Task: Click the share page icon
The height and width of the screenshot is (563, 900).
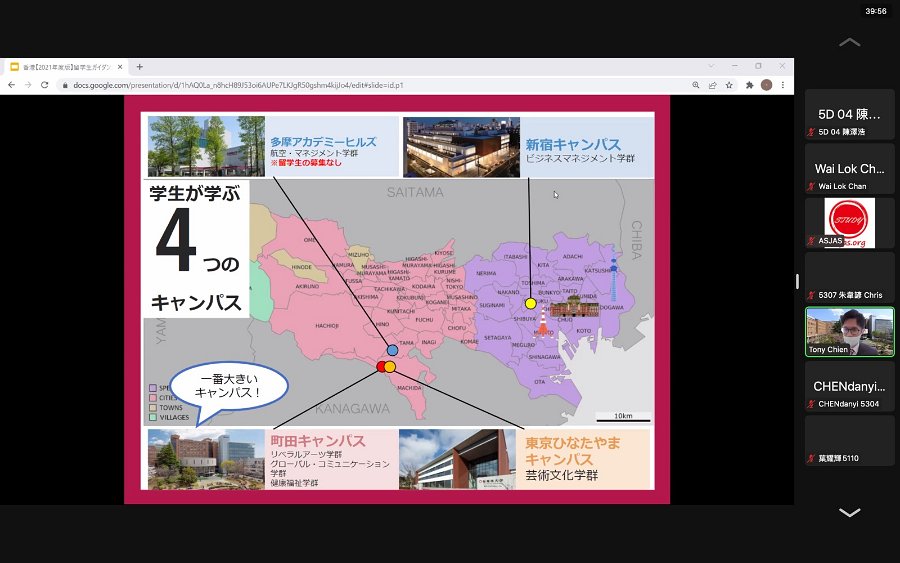Action: point(712,85)
